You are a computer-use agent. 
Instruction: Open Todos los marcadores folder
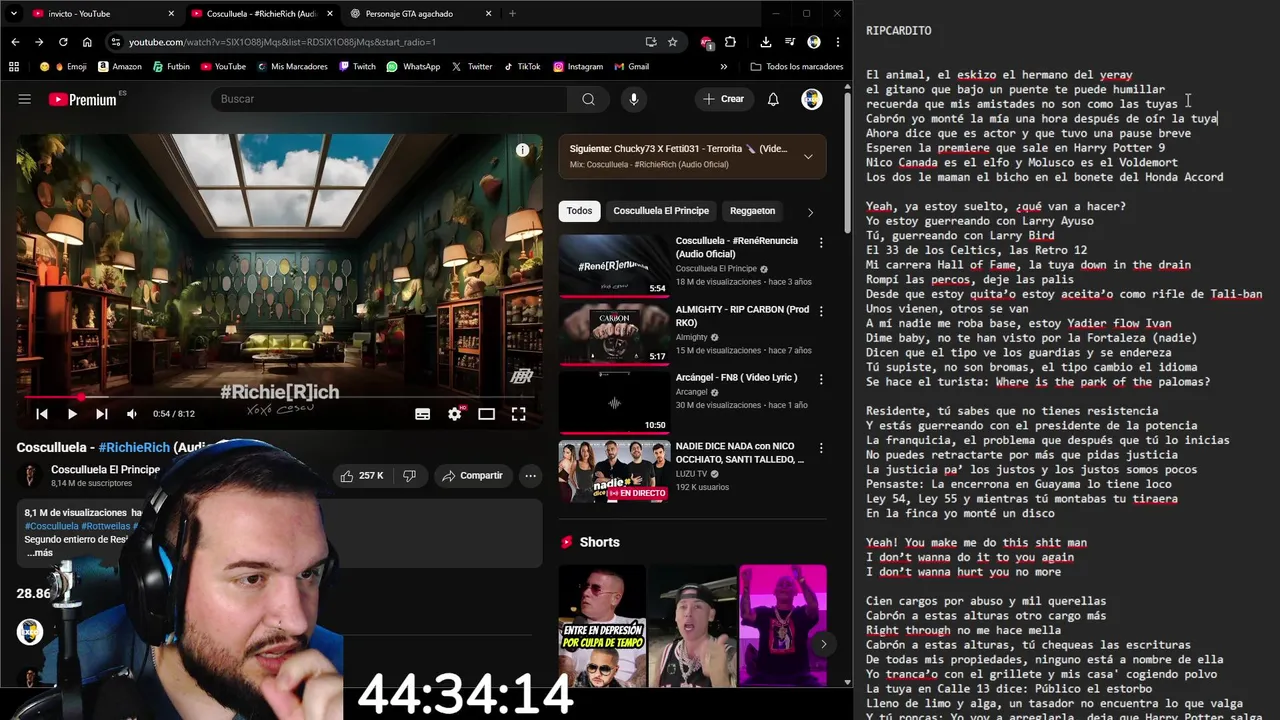tap(797, 67)
